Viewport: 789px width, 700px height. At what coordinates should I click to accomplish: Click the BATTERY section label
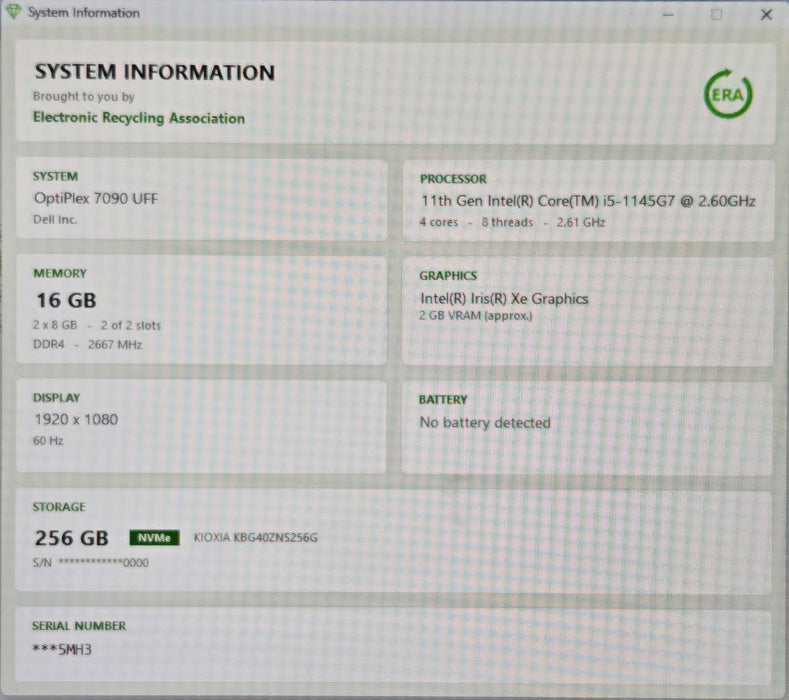click(443, 400)
